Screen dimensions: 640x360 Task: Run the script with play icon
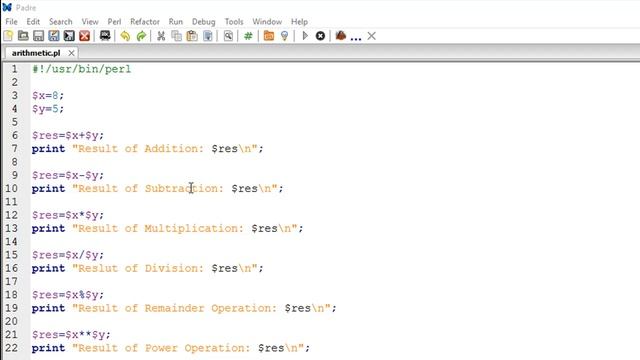coord(305,36)
